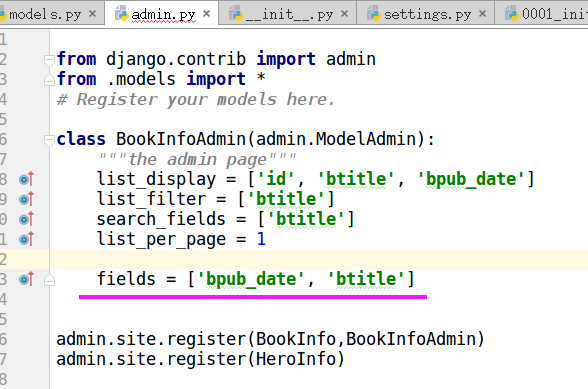Place cursor on the empty highlighted line

coord(319,259)
